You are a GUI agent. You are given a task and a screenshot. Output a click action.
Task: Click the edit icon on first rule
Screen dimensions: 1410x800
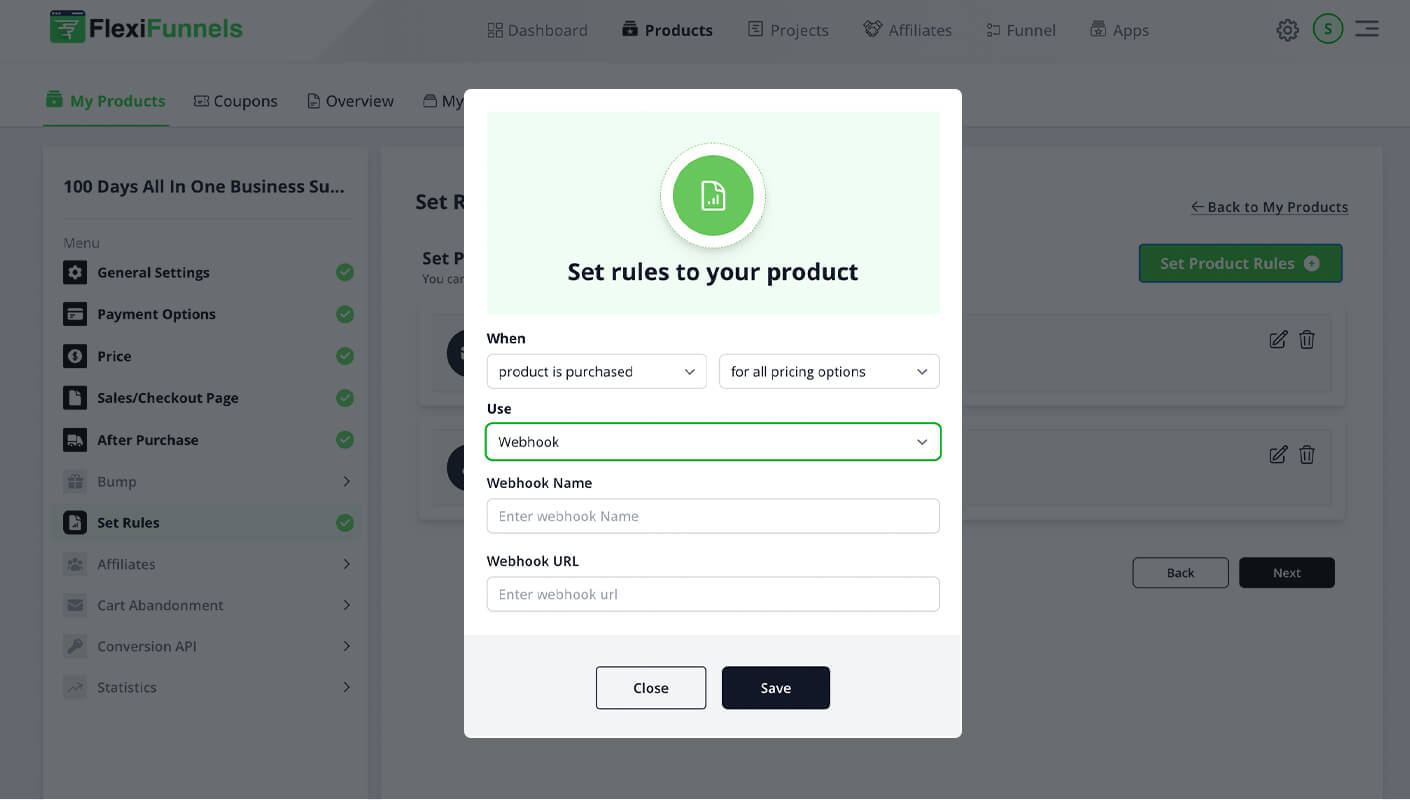[1278, 340]
